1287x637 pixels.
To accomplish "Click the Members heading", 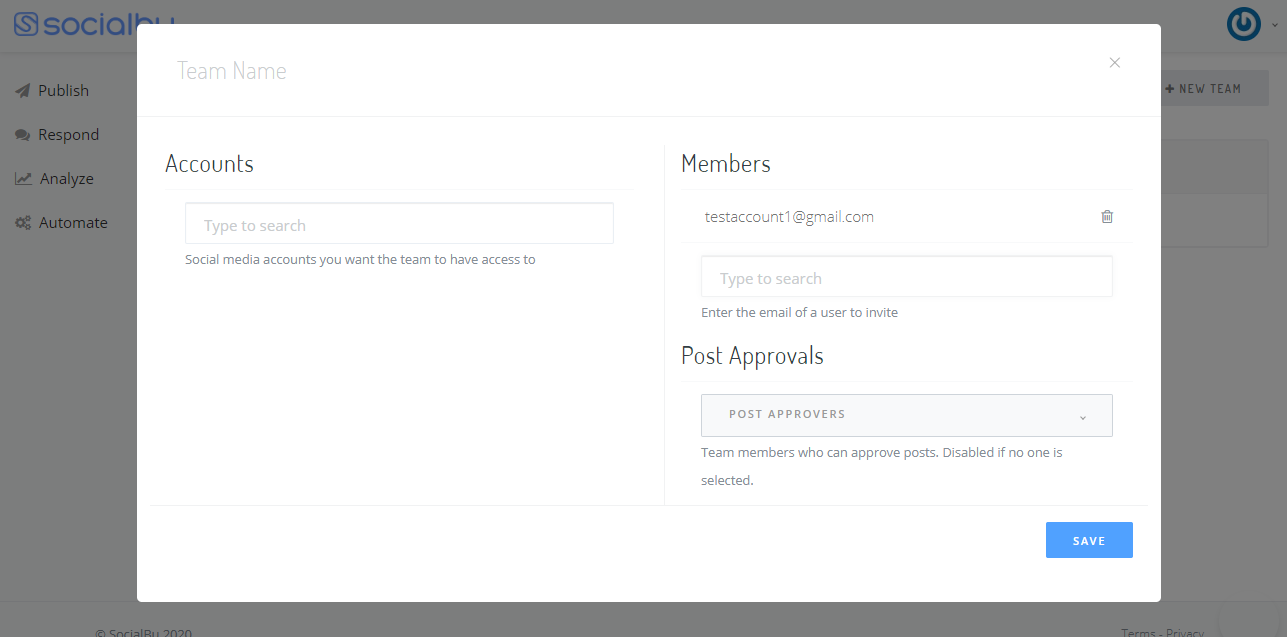I will [726, 164].
